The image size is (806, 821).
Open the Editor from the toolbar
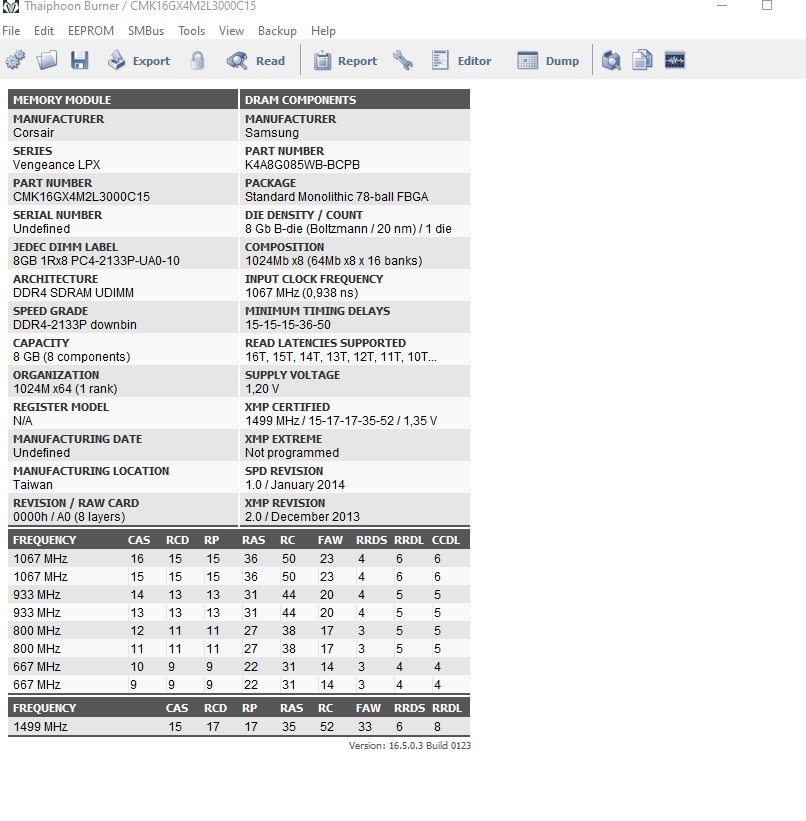point(461,60)
